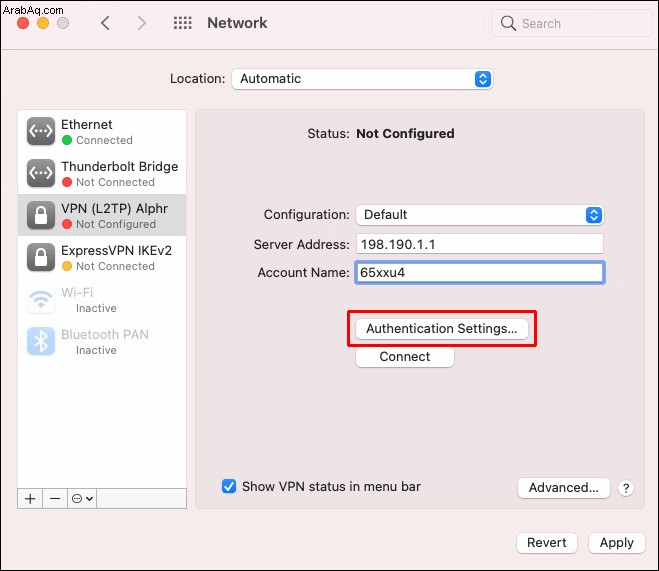The height and width of the screenshot is (571, 659).
Task: Click into the Server Address field
Action: (x=480, y=244)
